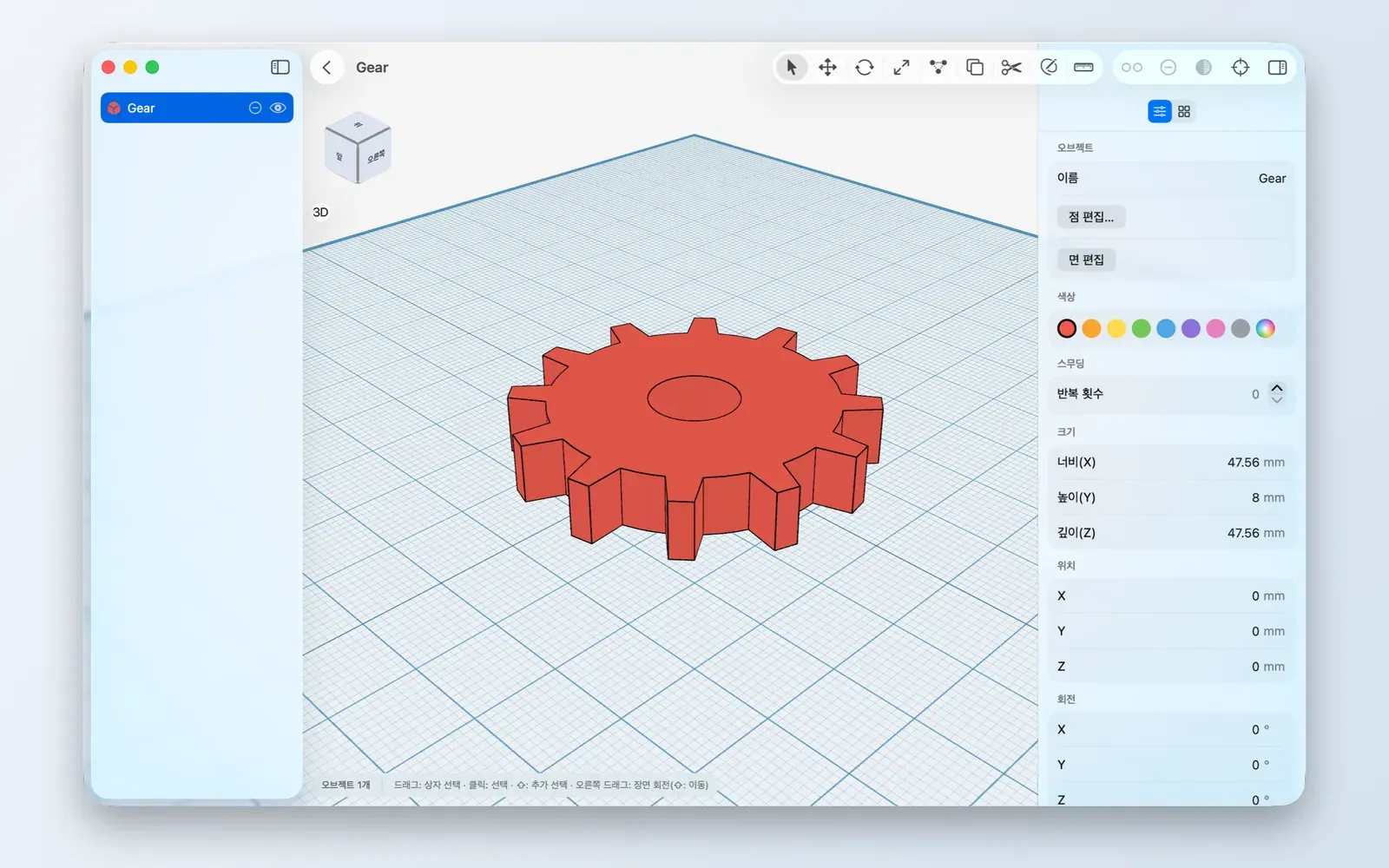Edit the 이름 field showing Gear

tap(1171, 178)
